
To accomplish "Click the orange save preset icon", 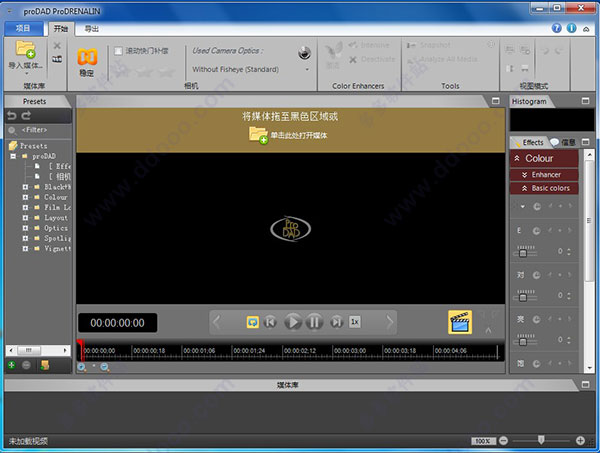I will (x=45, y=365).
